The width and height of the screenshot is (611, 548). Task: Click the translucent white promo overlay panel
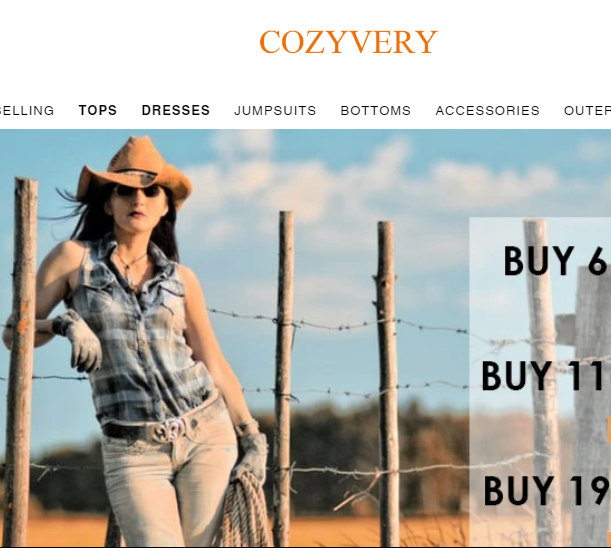point(540,382)
